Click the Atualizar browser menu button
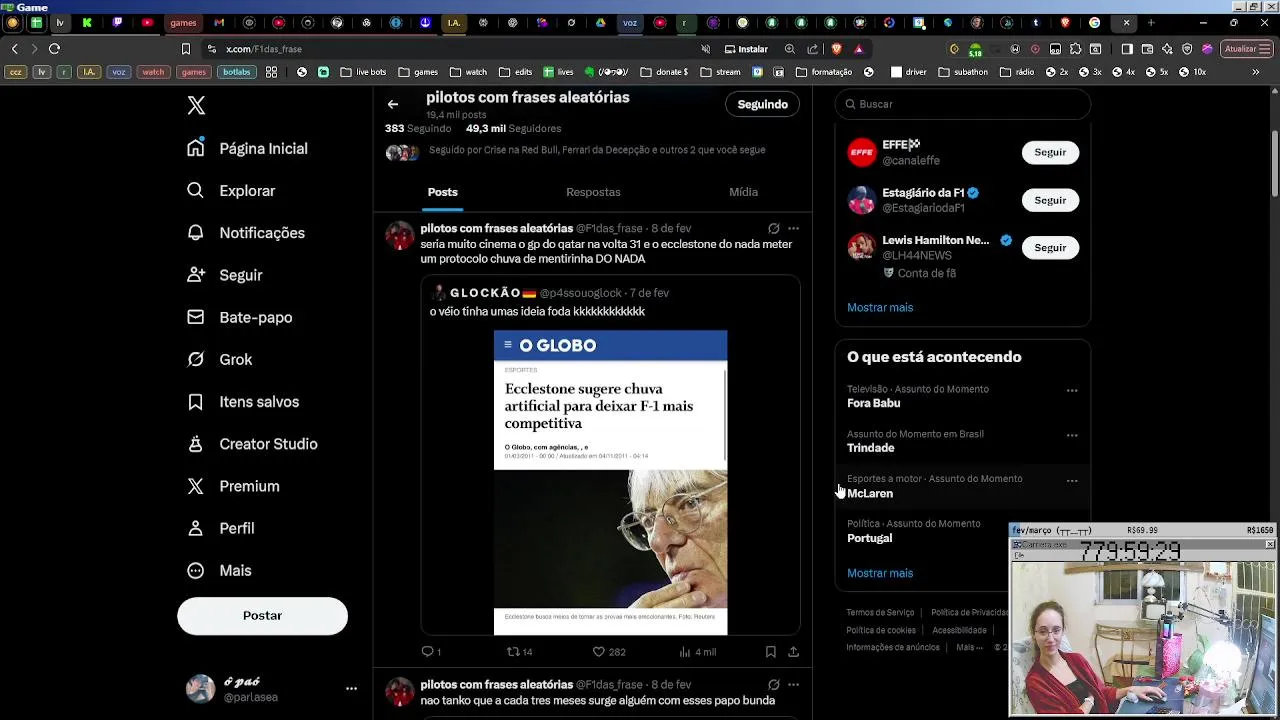The height and width of the screenshot is (720, 1280). pos(1246,49)
